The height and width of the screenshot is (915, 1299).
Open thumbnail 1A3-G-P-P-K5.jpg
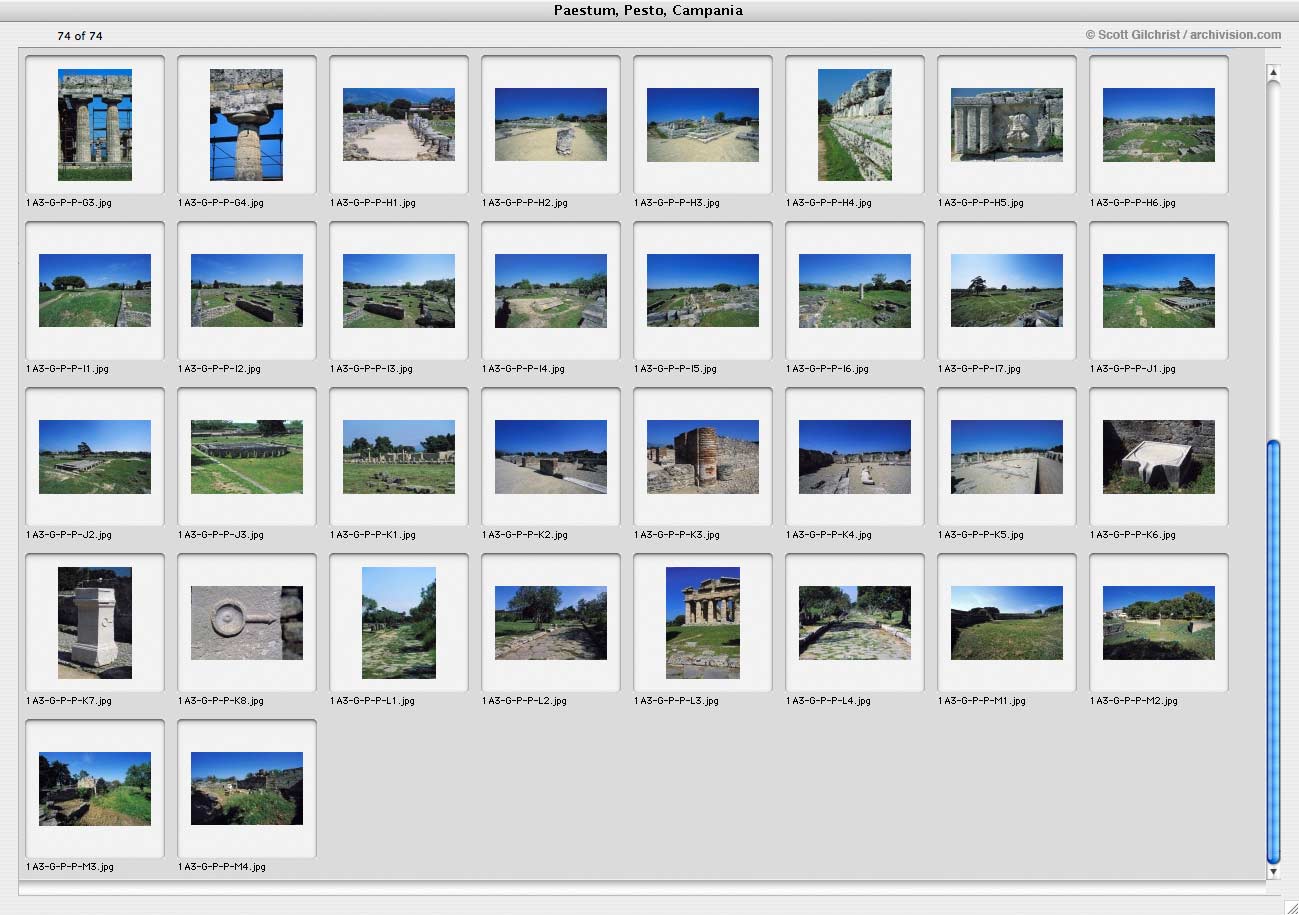pos(1007,457)
